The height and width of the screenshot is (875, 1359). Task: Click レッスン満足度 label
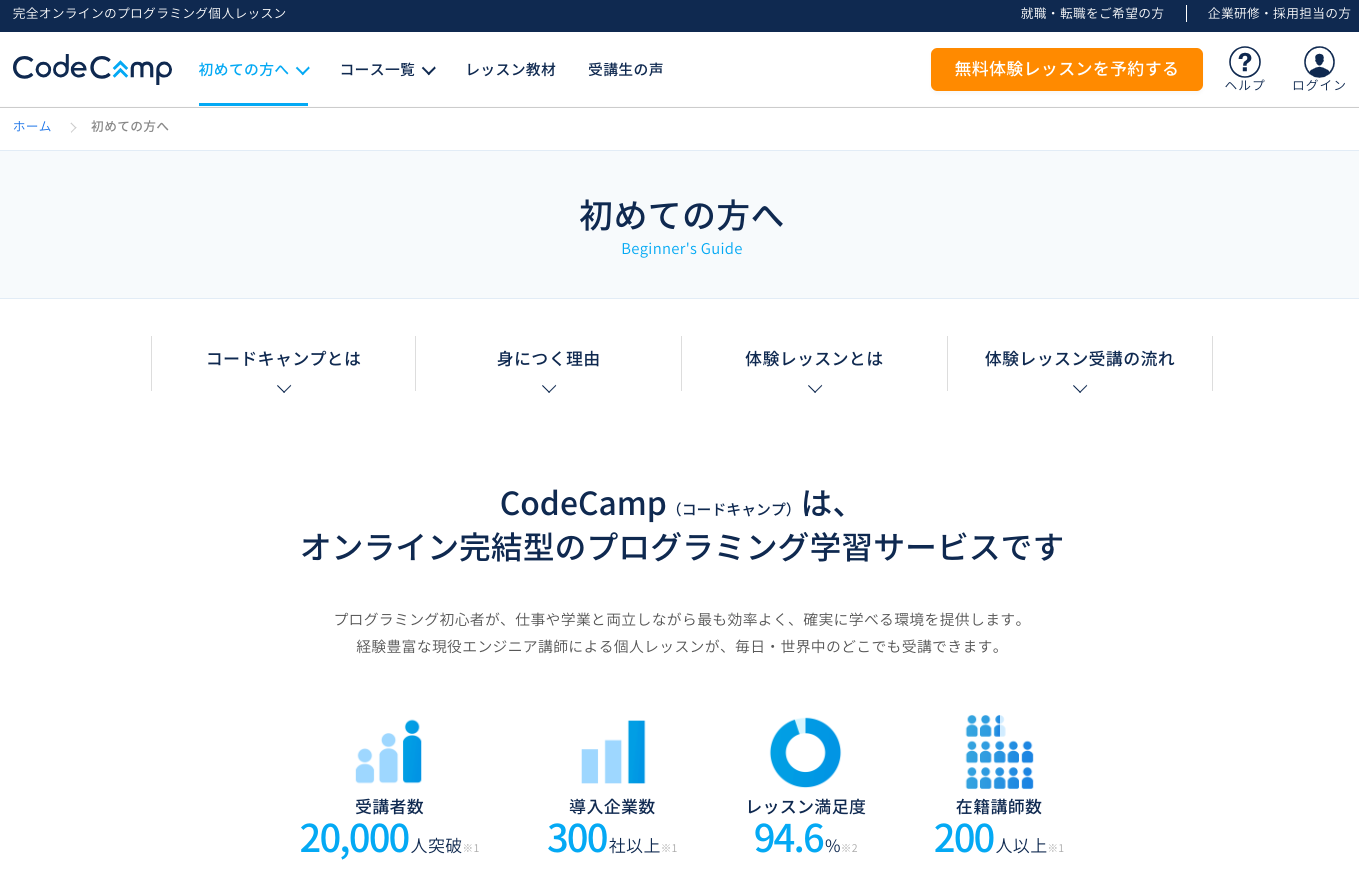coord(806,807)
